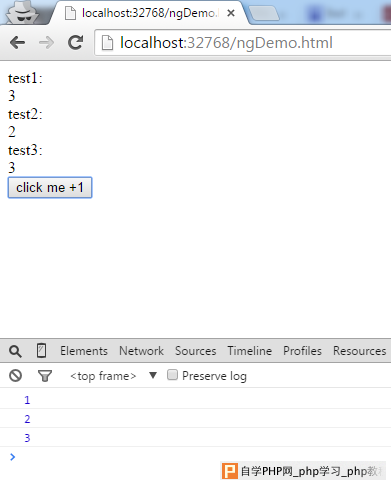This screenshot has height=485, width=391.
Task: Click the 'test3:' label text
Action: pyautogui.click(x=25, y=150)
